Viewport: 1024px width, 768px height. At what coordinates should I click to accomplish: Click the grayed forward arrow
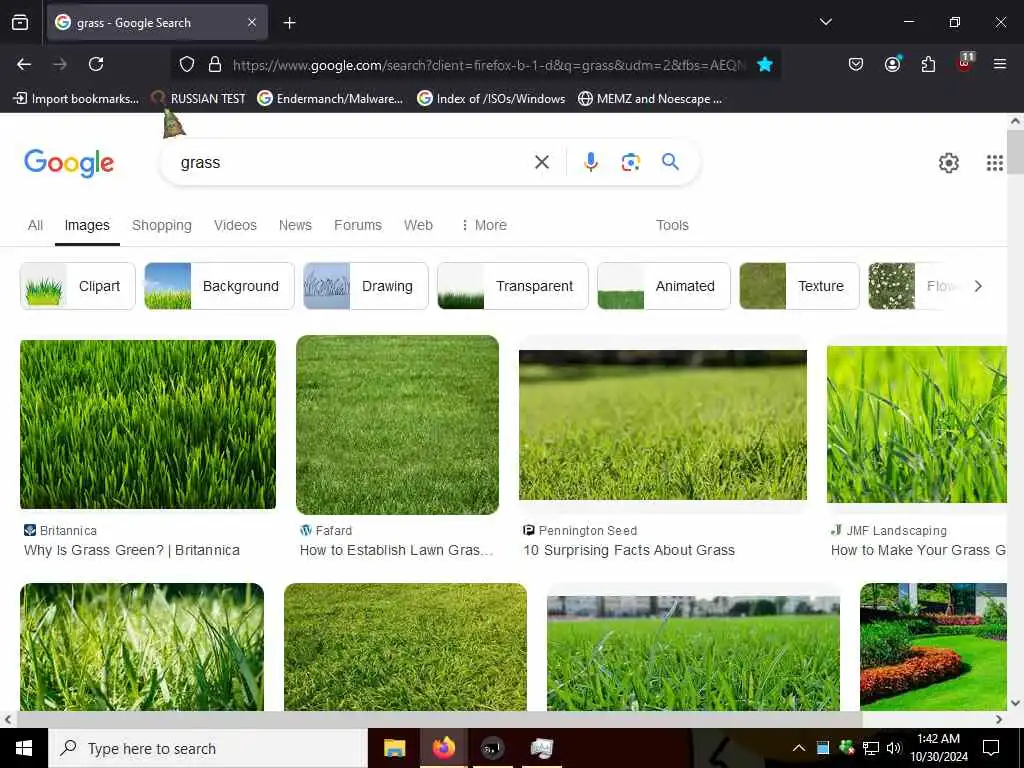[60, 64]
